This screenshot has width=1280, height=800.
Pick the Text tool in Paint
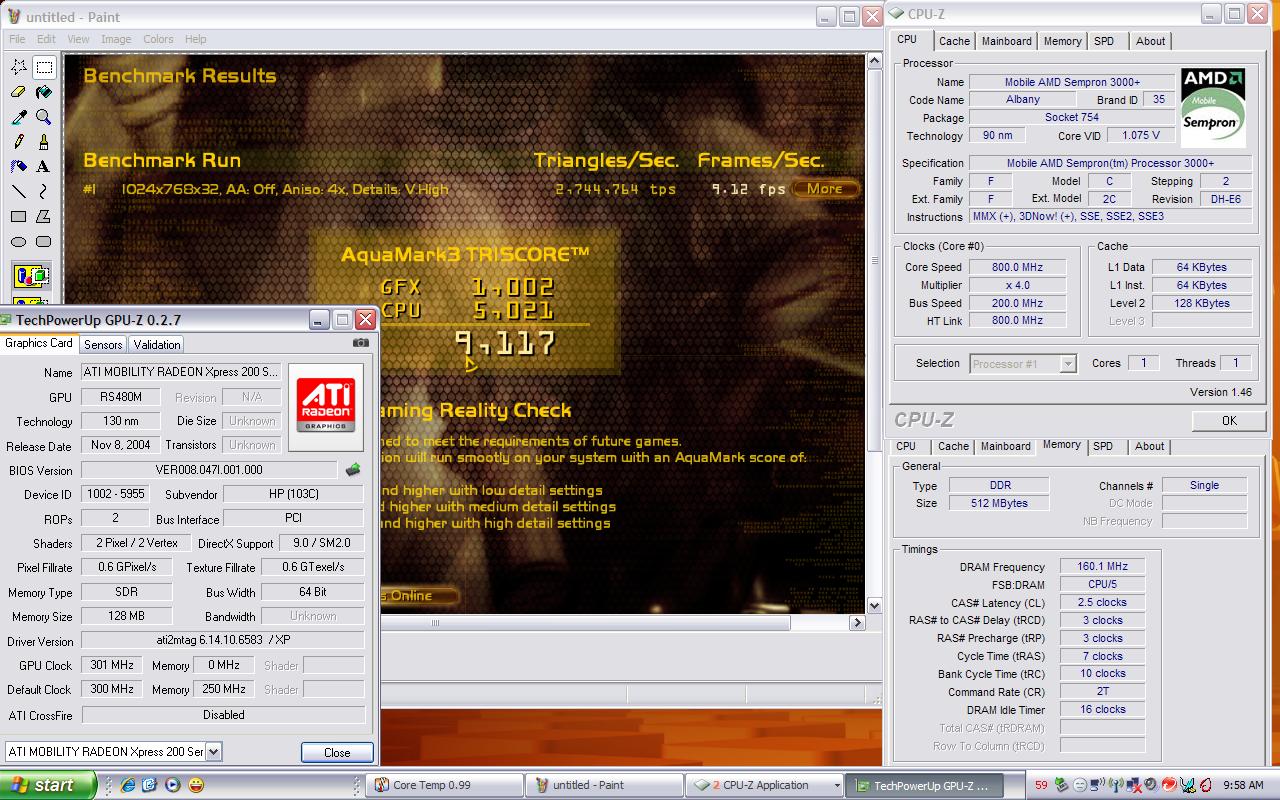[44, 166]
